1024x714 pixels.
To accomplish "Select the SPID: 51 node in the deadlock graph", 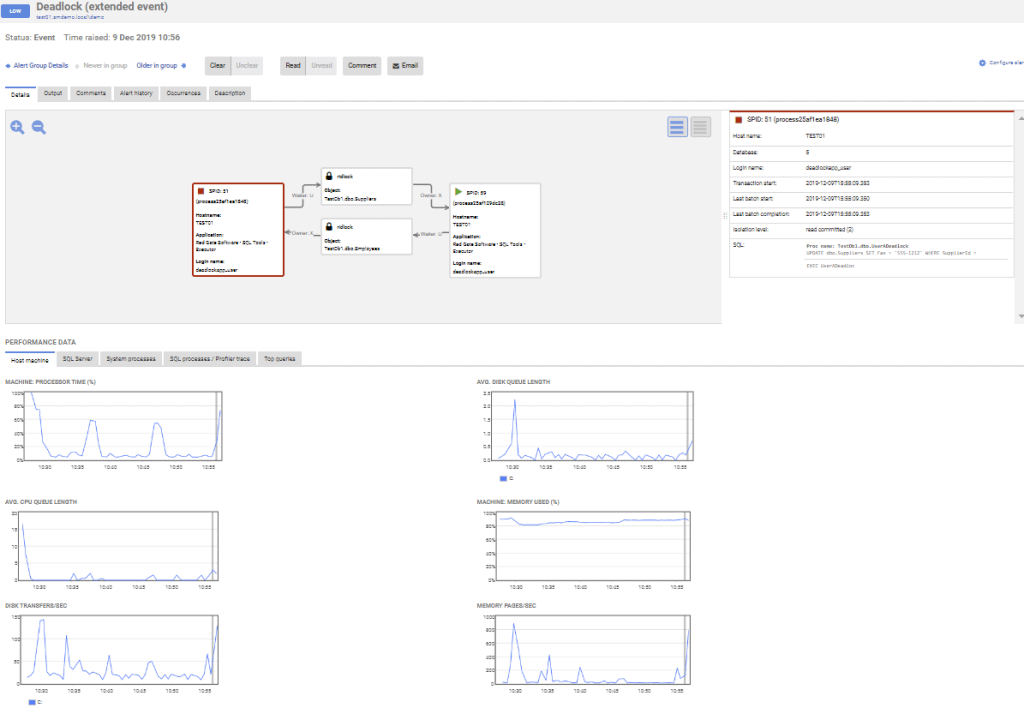I will (236, 230).
